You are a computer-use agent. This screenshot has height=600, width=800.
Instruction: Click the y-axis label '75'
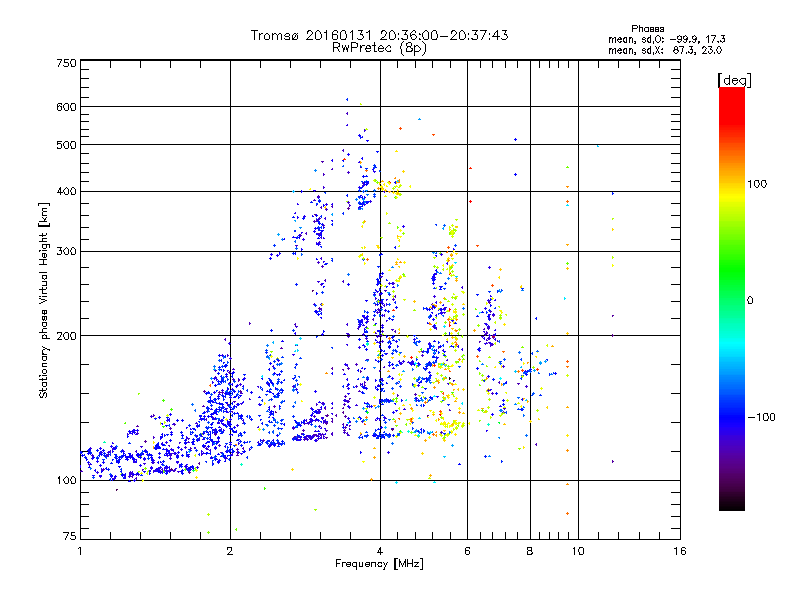[x=70, y=536]
